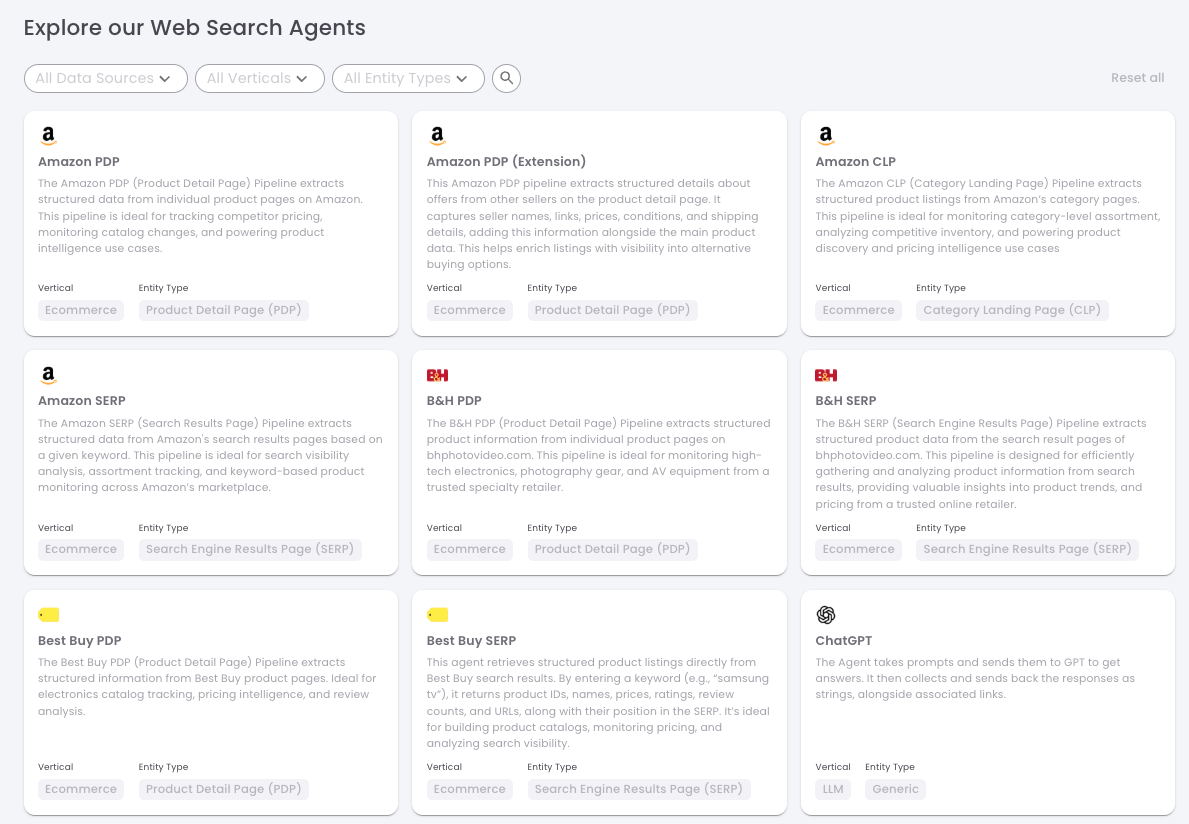The width and height of the screenshot is (1189, 824).
Task: Open the Amazon PDP (Extension) title
Action: click(x=506, y=161)
